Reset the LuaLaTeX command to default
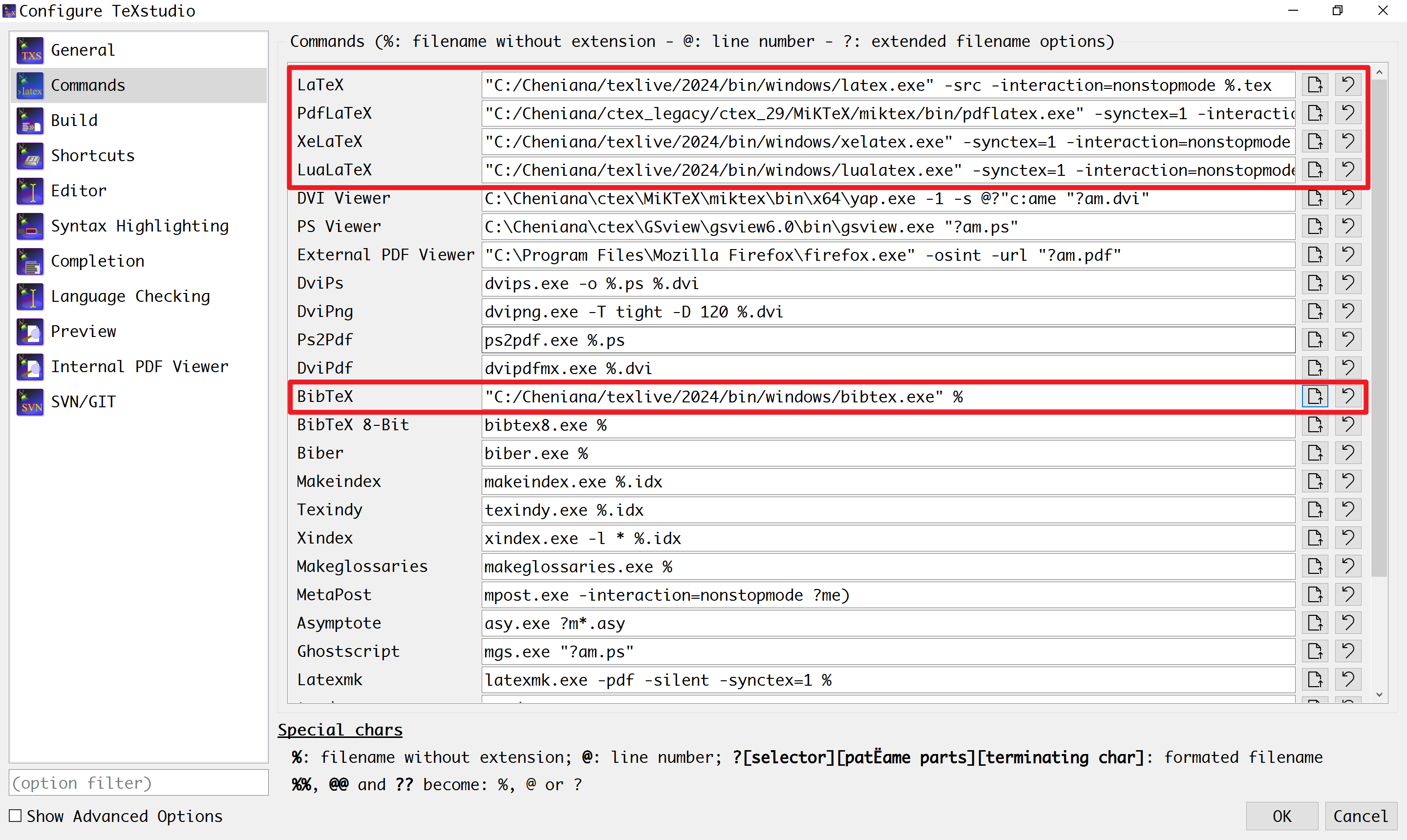This screenshot has width=1407, height=840. 1348,170
